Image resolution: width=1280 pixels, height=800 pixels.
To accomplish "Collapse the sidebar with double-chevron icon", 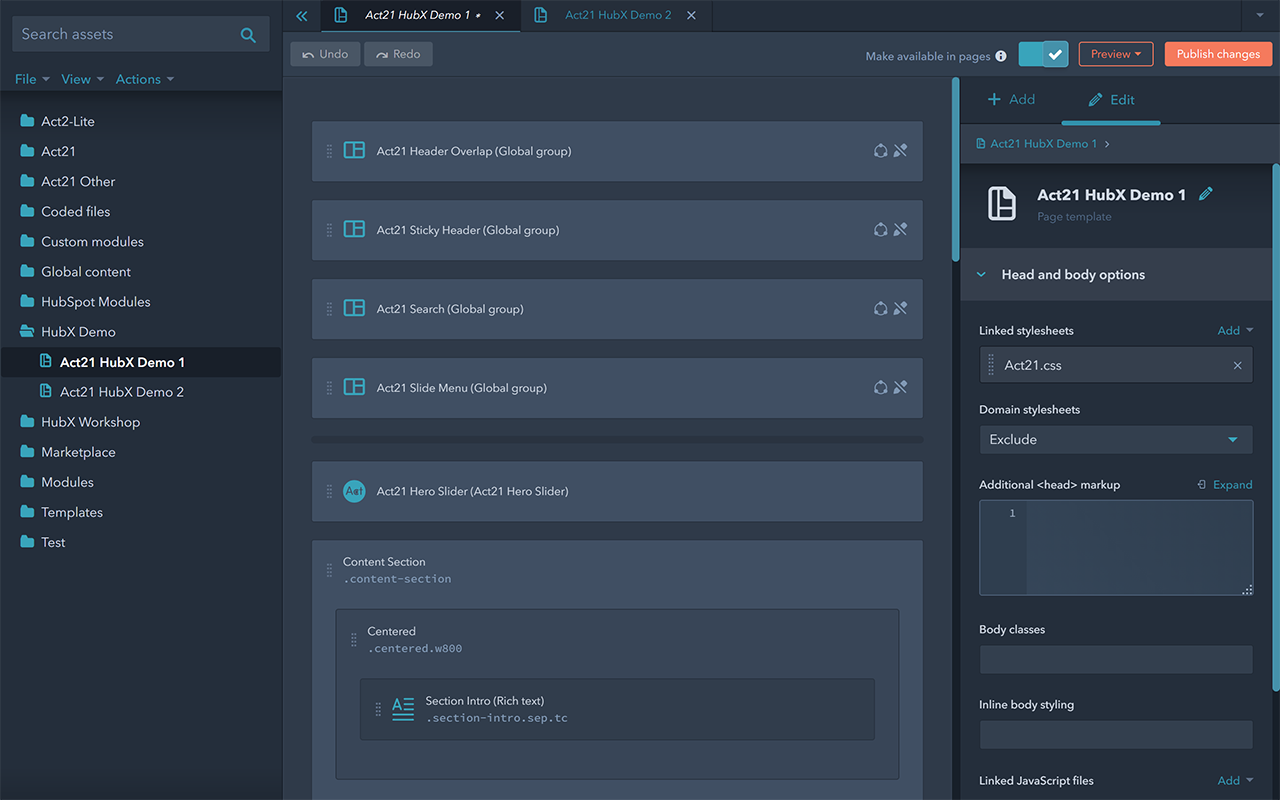I will click(x=302, y=16).
